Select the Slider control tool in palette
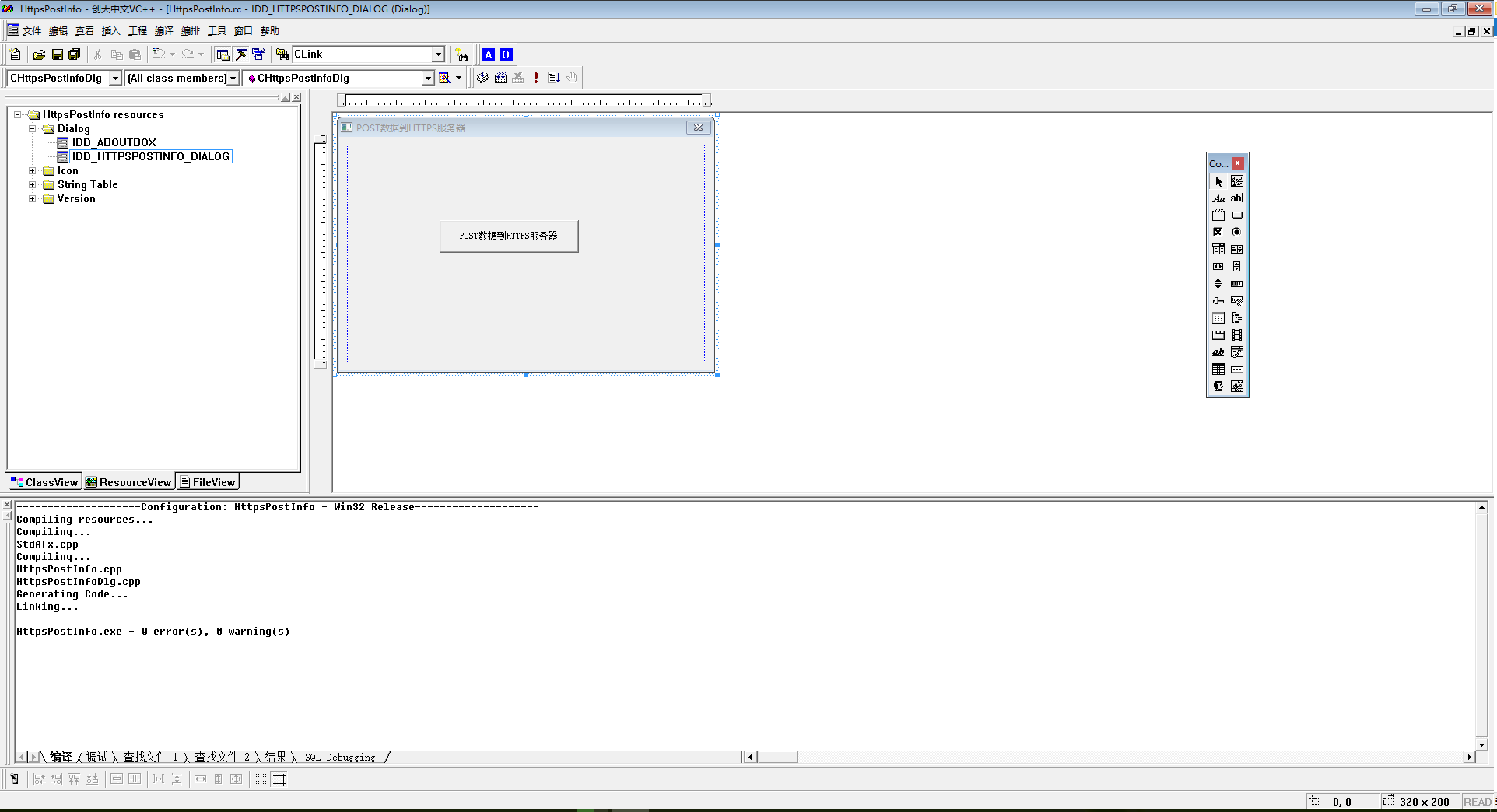The height and width of the screenshot is (812, 1497). point(1218,301)
